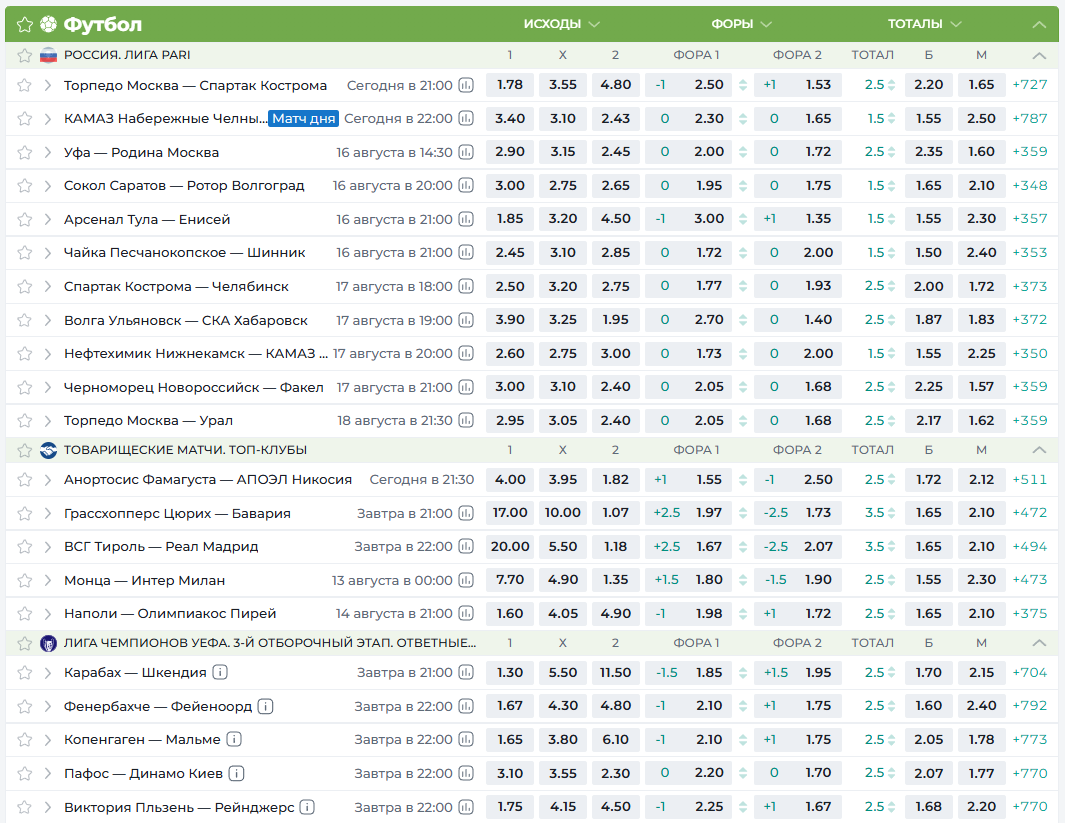Open the Анортосис Фамагуста — АПОЭЛ Никосия match

(x=208, y=479)
